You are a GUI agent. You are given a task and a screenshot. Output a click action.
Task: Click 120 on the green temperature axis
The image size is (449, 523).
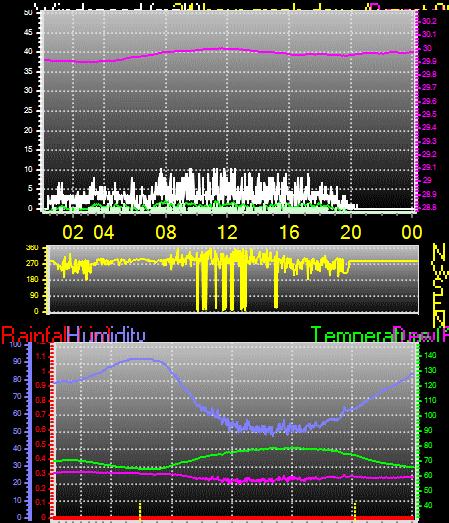coord(430,386)
